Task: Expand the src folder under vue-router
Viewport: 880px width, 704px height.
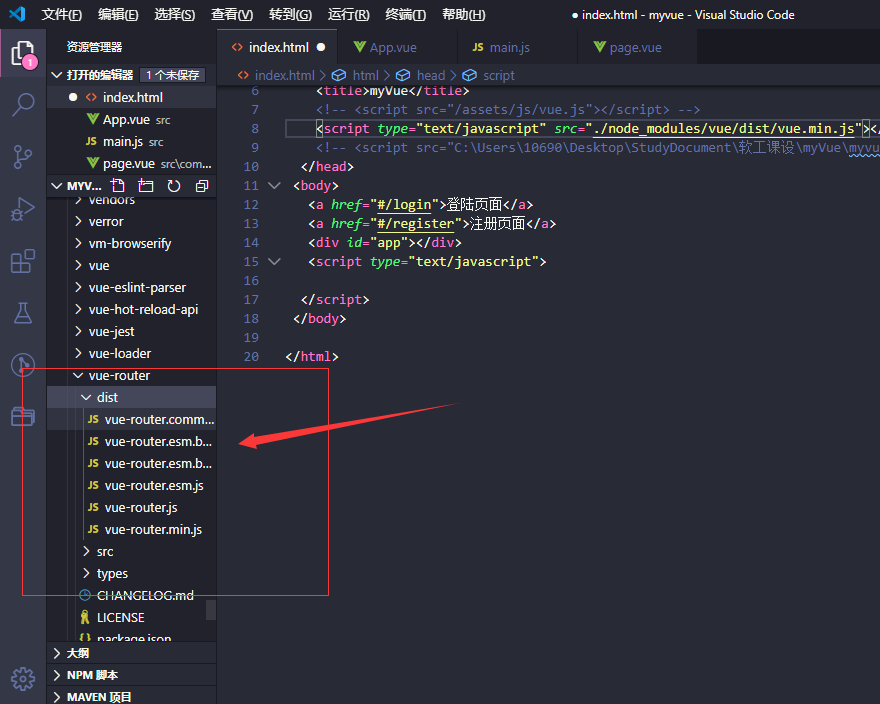Action: [131, 551]
